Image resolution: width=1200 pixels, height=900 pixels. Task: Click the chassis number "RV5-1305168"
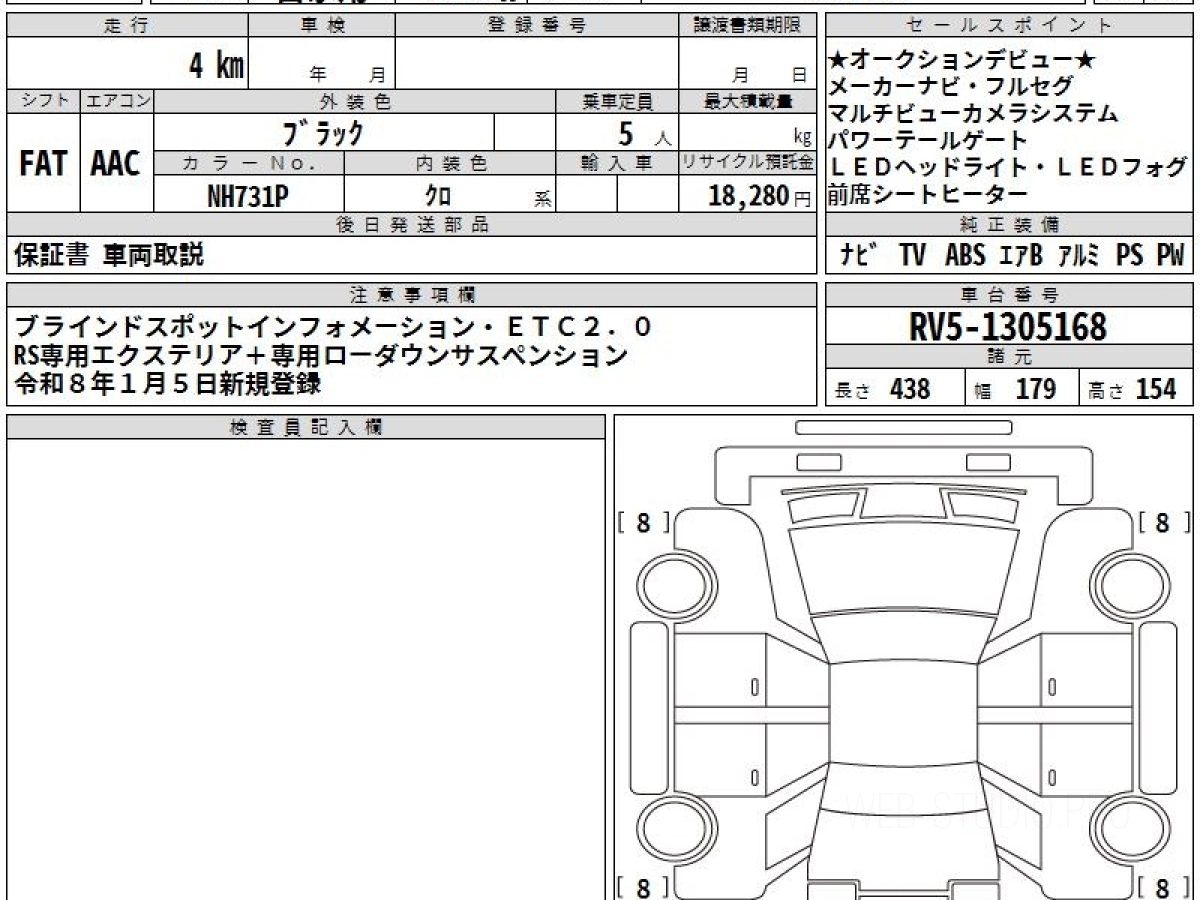(1009, 326)
